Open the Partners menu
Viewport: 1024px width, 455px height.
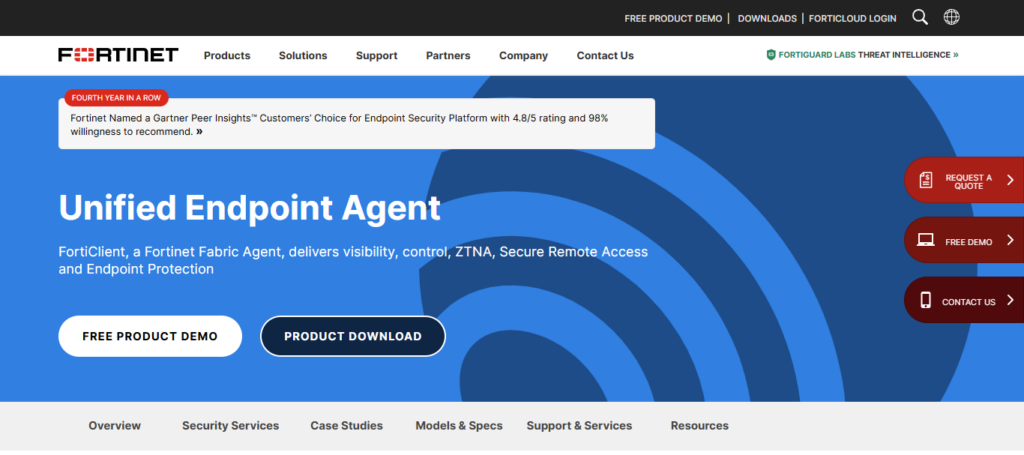(x=448, y=55)
